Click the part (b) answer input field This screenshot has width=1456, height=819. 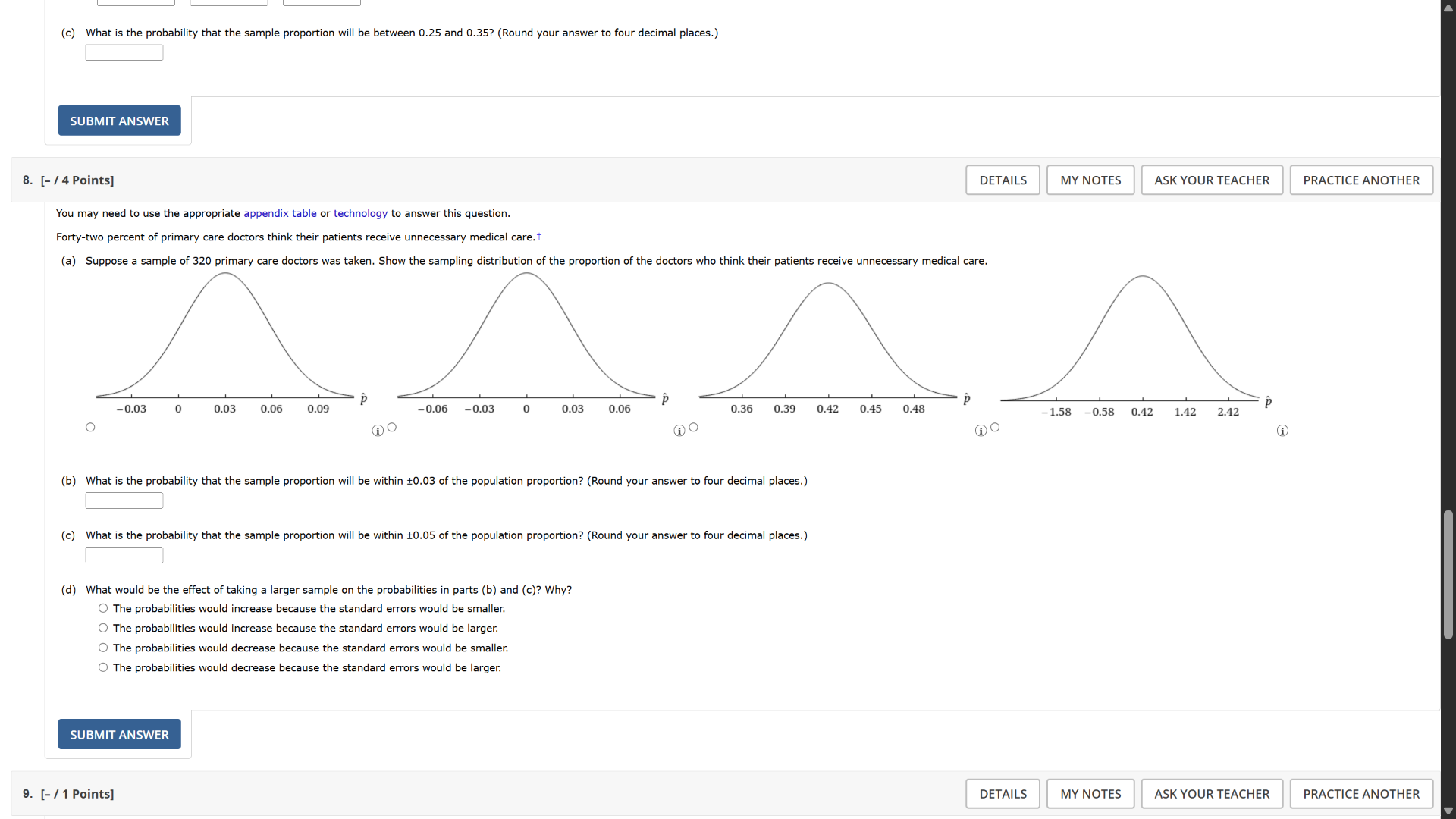[124, 500]
